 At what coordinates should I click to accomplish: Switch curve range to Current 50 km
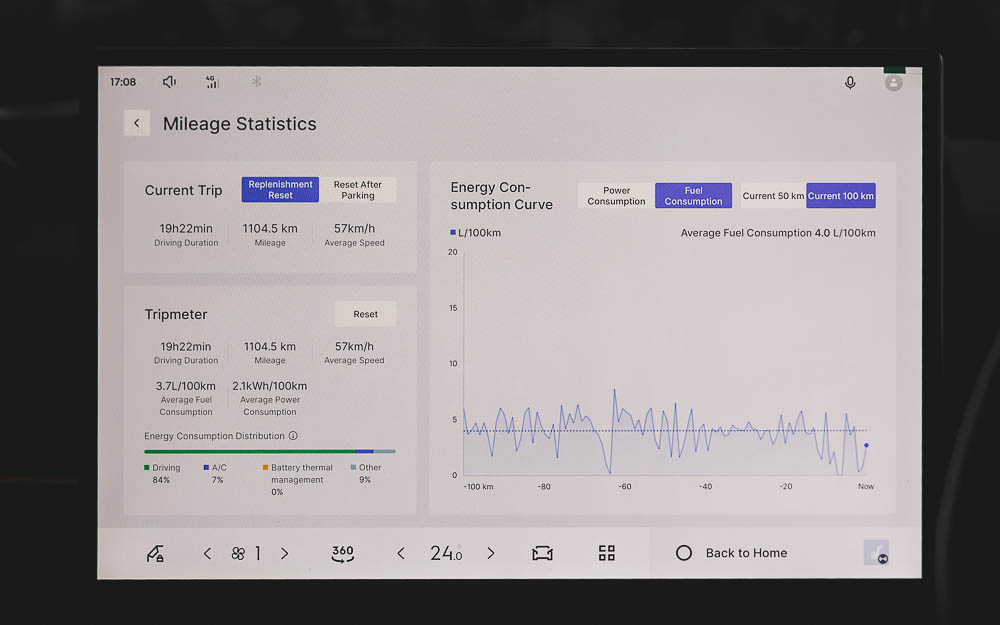pyautogui.click(x=772, y=196)
